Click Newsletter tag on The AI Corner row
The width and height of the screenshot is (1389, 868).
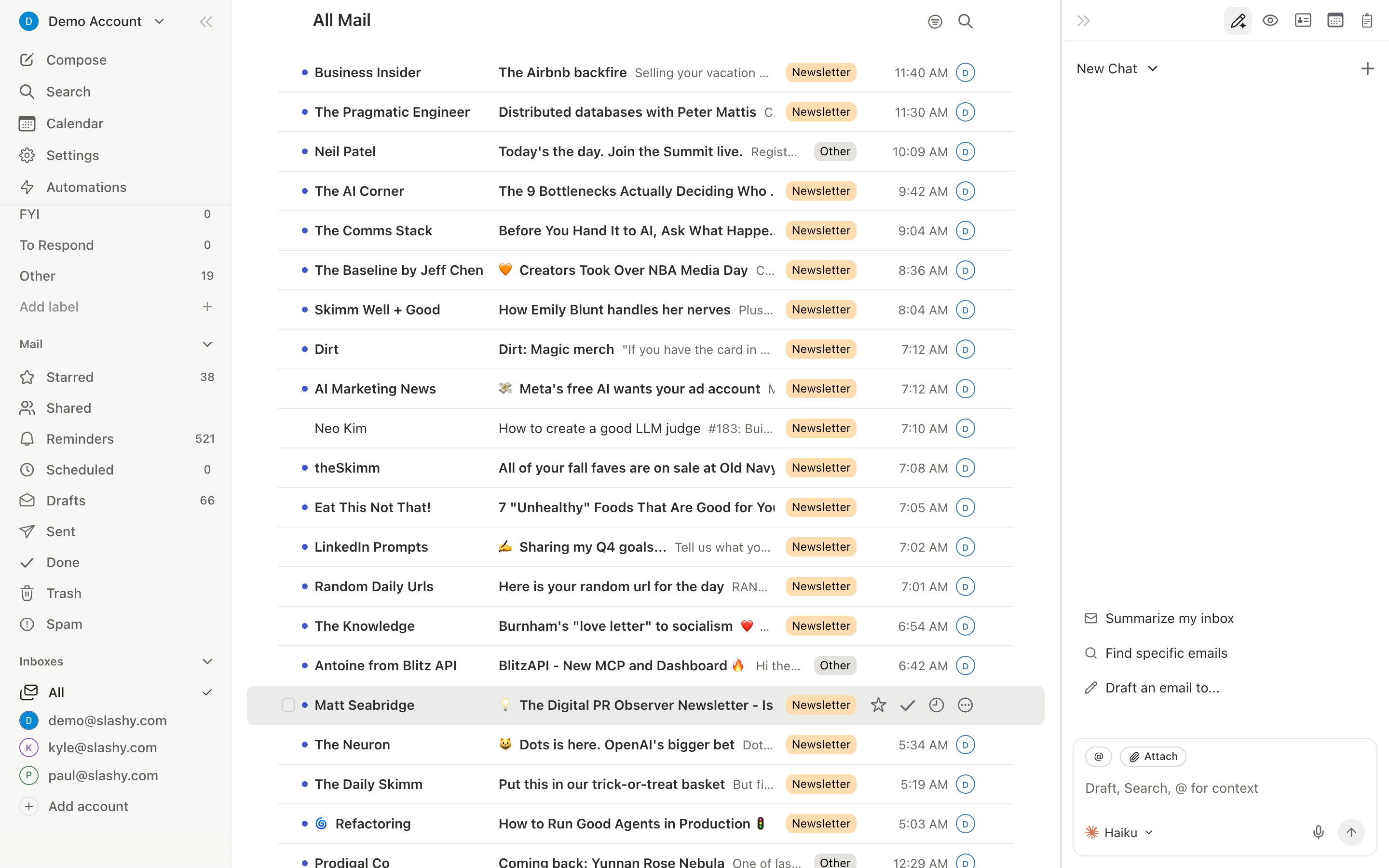pos(821,191)
